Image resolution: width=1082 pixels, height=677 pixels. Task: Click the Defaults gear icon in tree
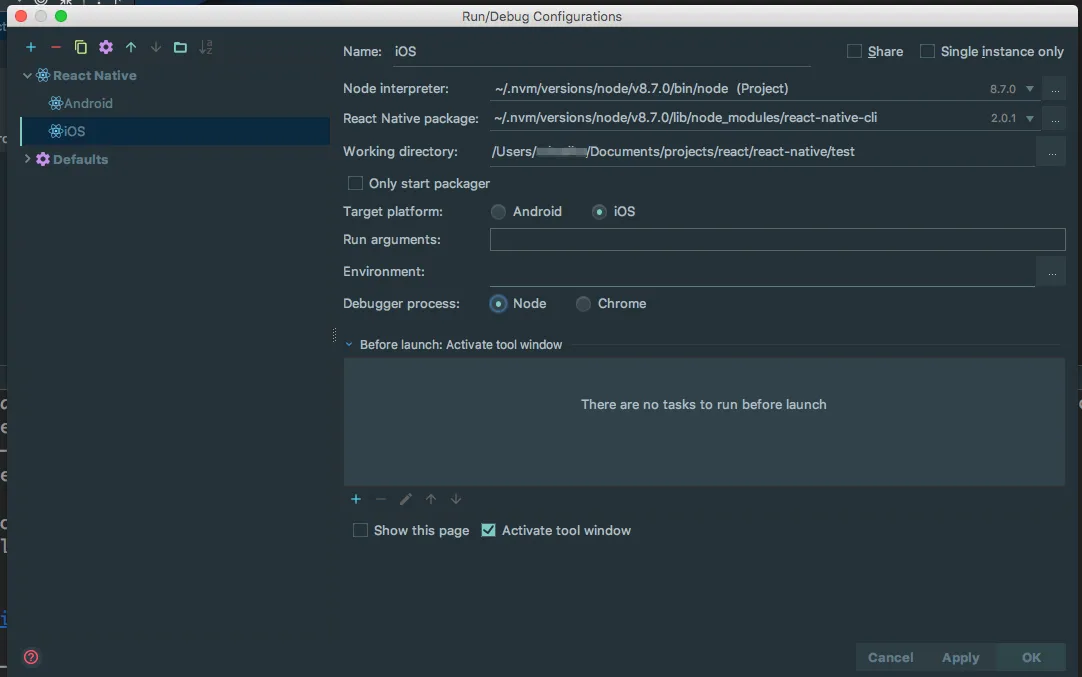(x=43, y=159)
